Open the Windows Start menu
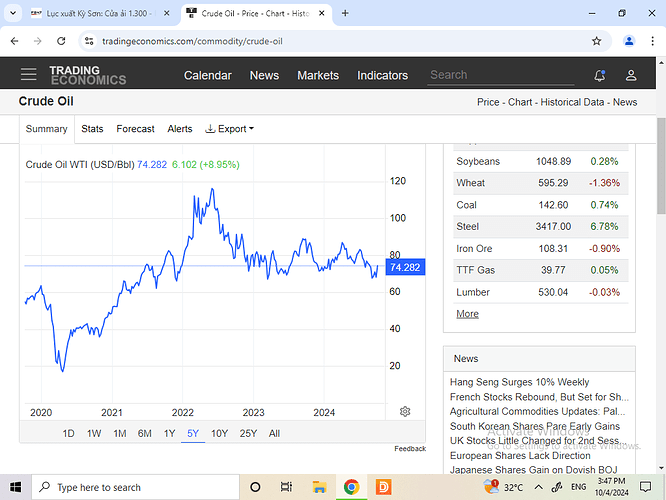Viewport: 666px width, 500px height. coord(16,487)
